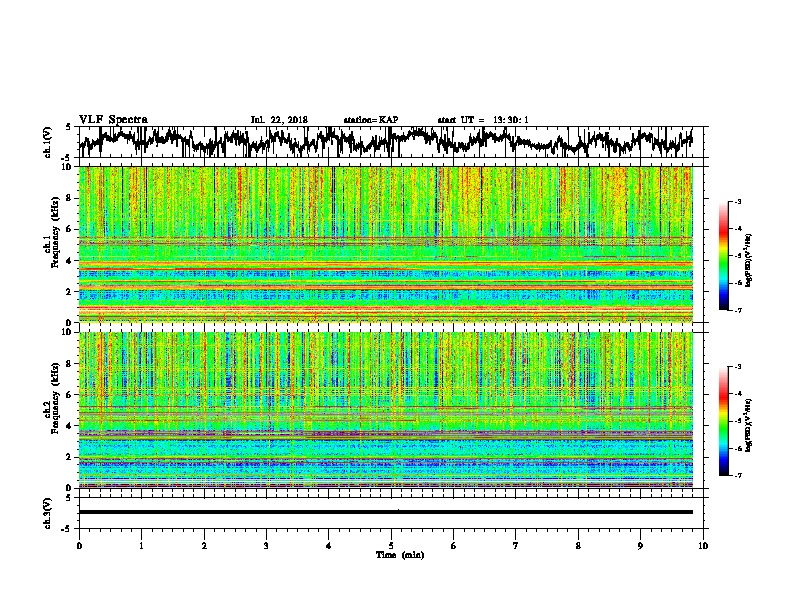Click the ch.2 spectrogram panel
The height and width of the screenshot is (612, 792).
click(x=386, y=410)
